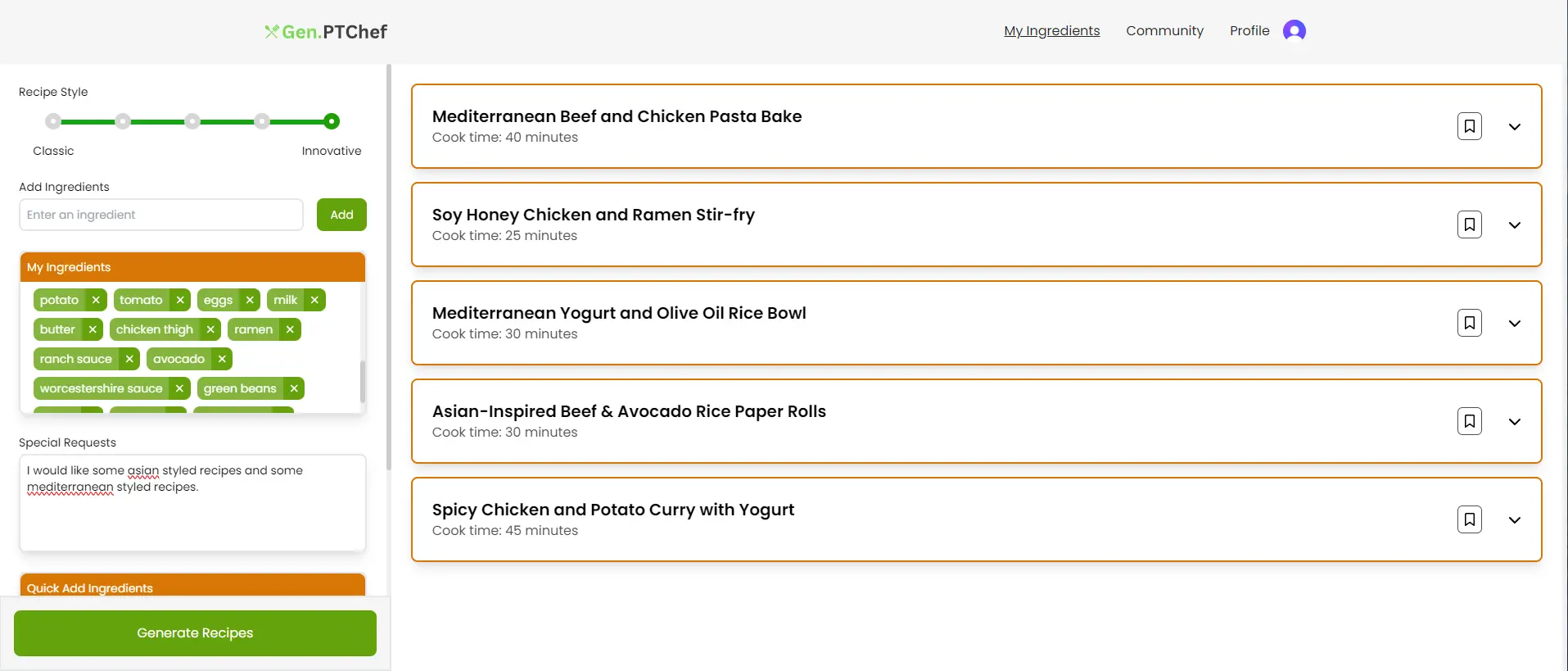Open the My Ingredients navigation link
1568x671 pixels.
tap(1051, 30)
